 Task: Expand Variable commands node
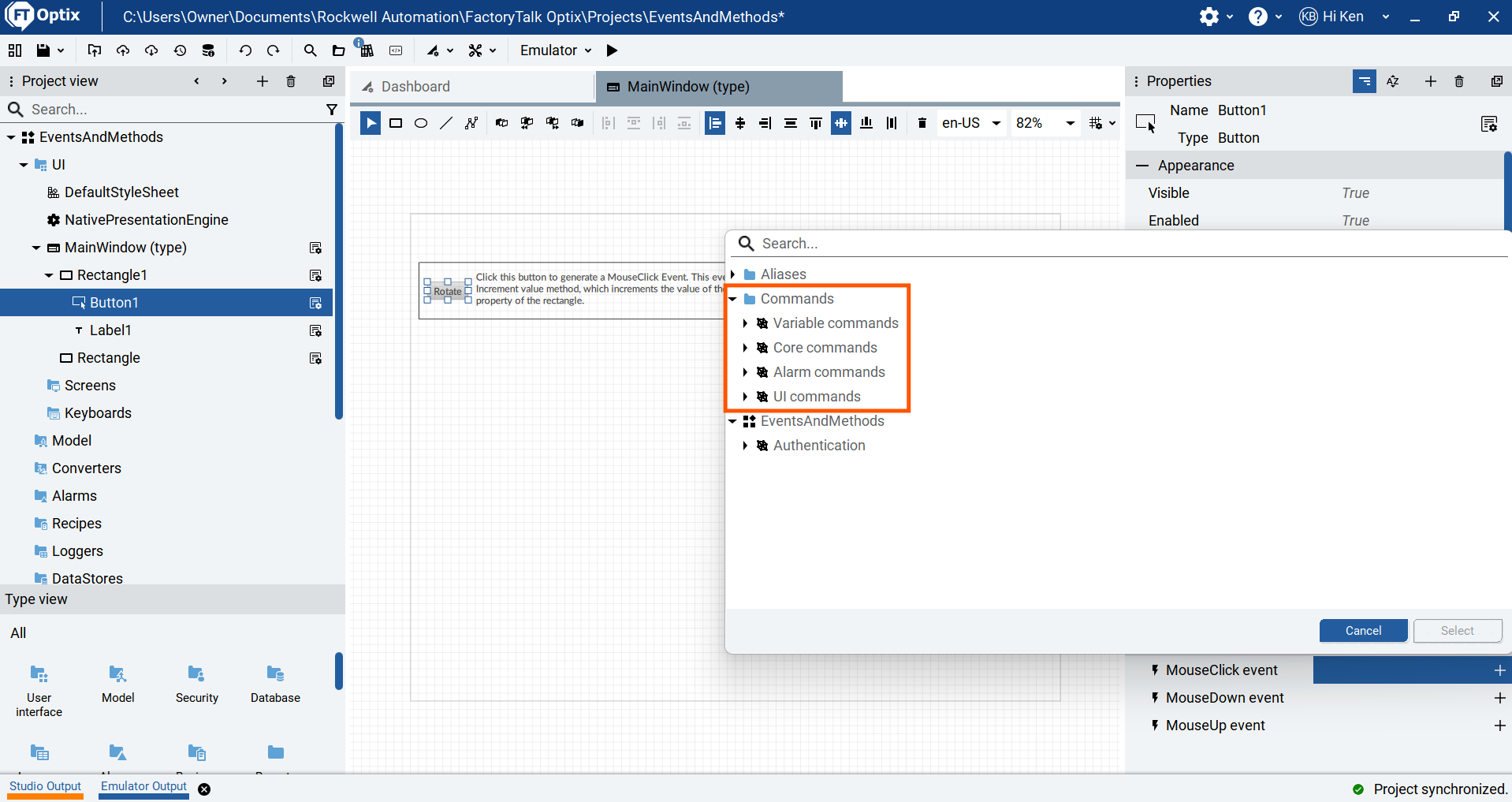[x=745, y=323]
